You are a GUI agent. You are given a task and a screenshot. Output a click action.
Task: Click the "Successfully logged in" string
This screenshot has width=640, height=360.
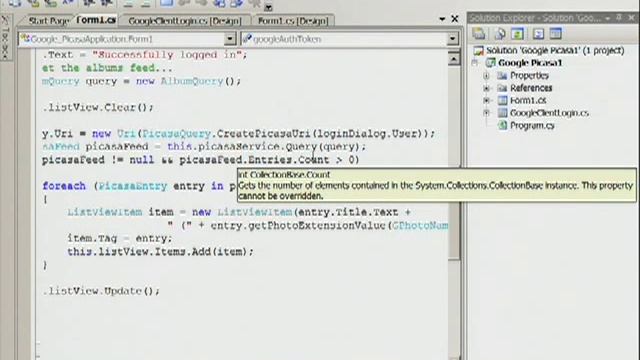point(167,55)
